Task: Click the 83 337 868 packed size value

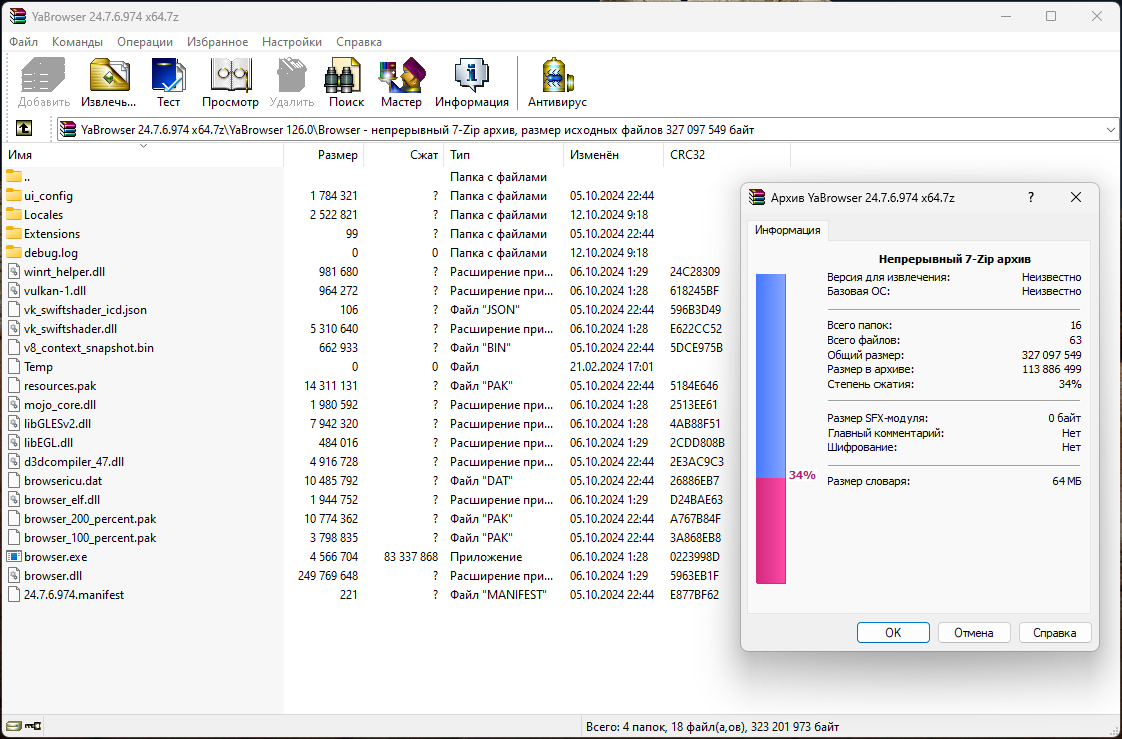Action: click(411, 557)
